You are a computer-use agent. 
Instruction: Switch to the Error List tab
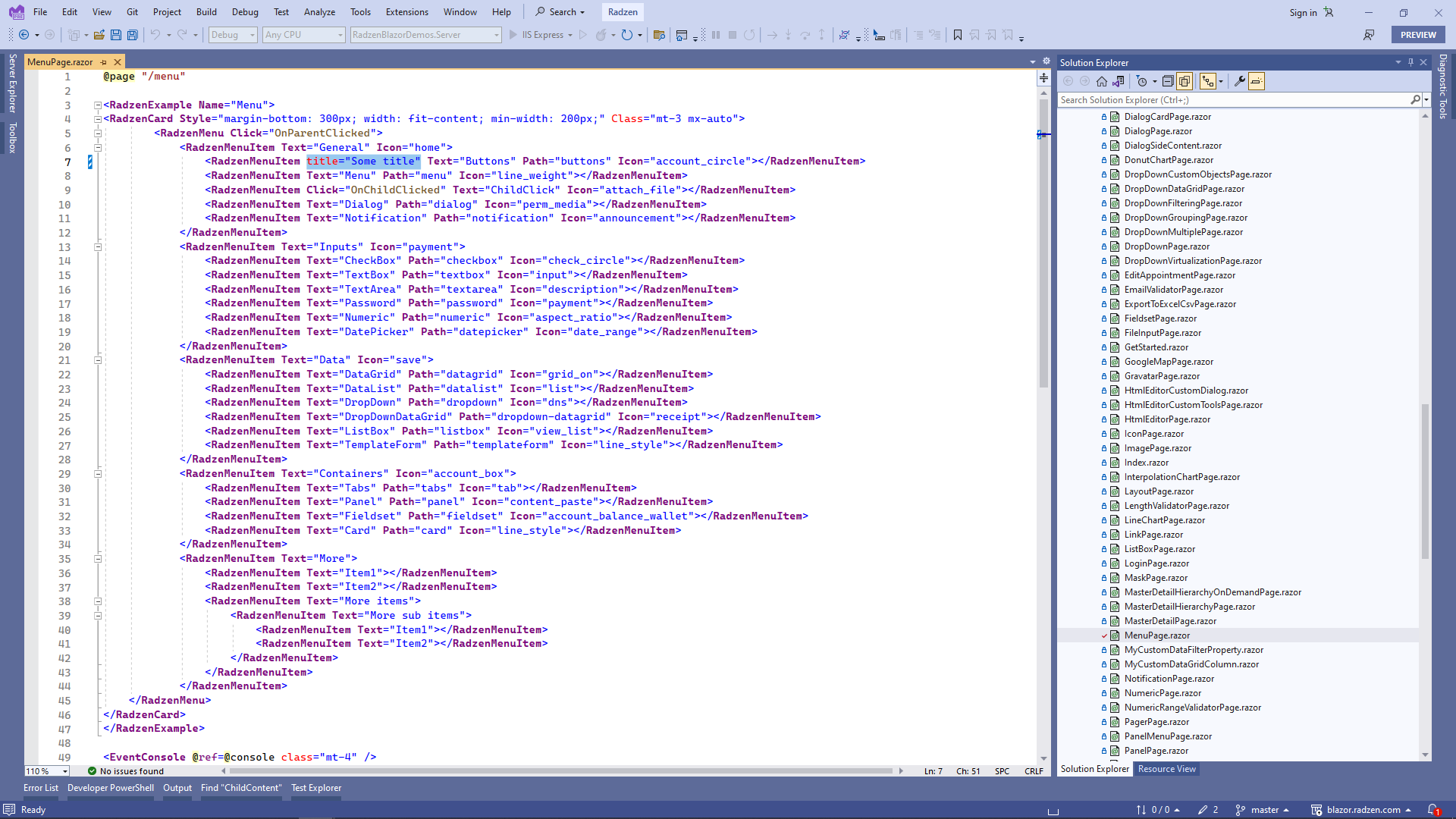coord(41,788)
